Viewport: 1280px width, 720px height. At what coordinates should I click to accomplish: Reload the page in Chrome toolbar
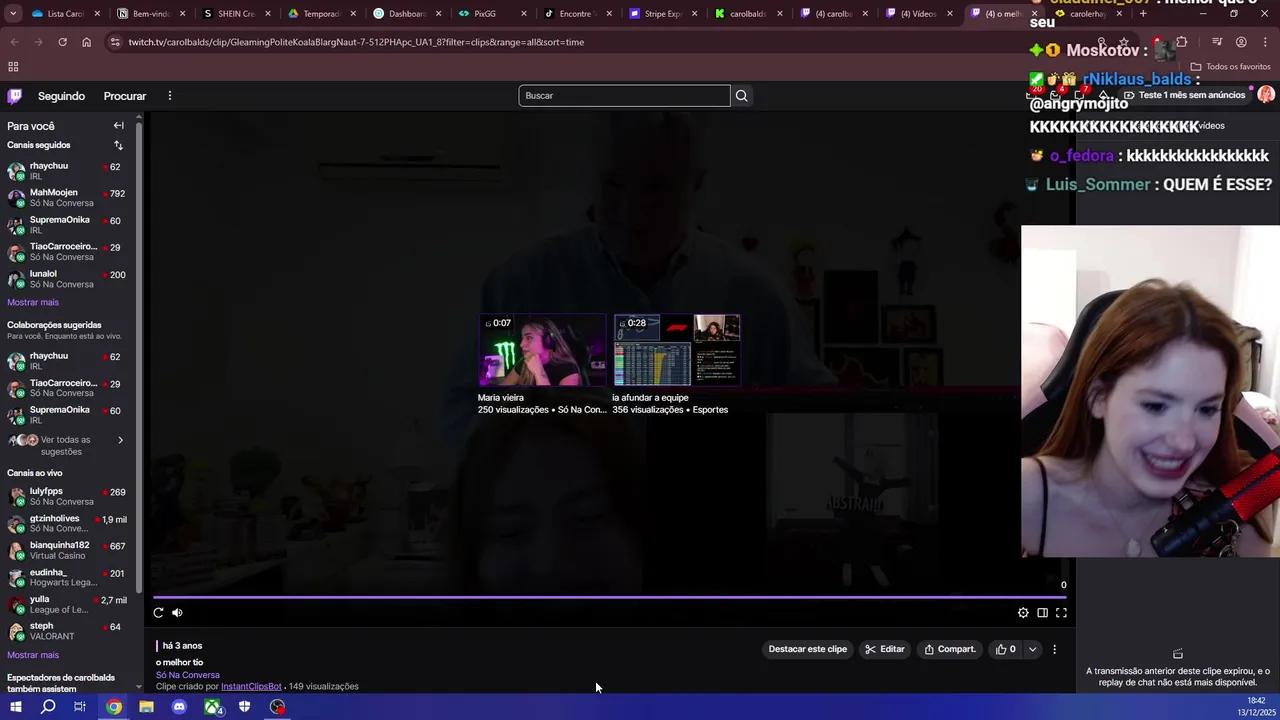click(x=62, y=42)
